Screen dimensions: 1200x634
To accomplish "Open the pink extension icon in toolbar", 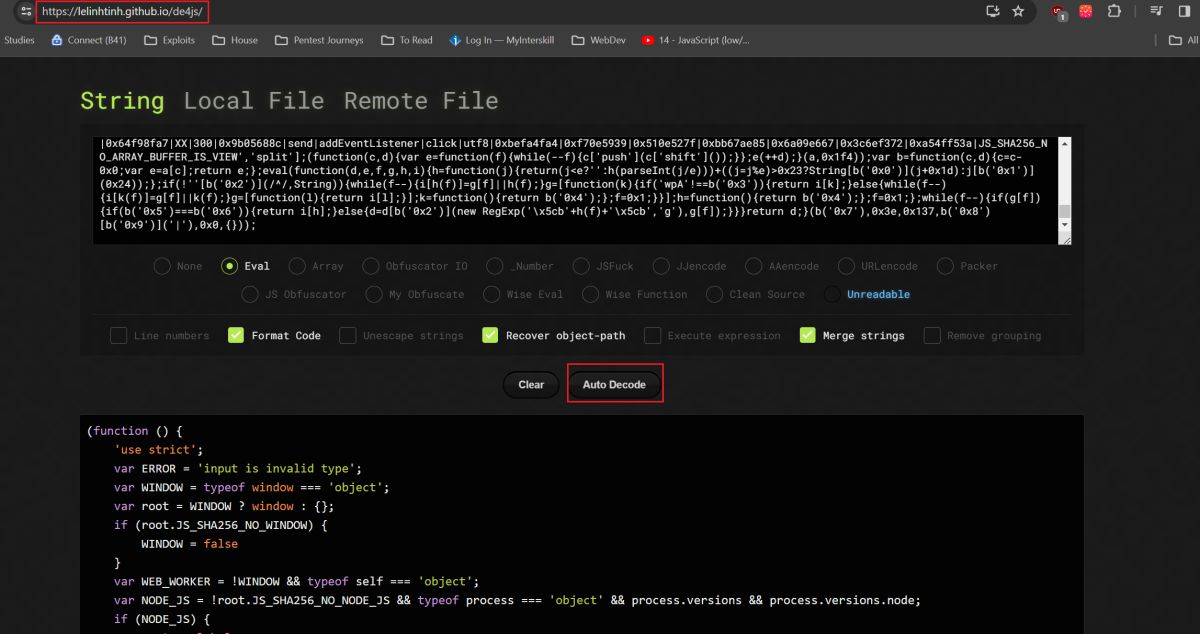I will coord(1087,12).
